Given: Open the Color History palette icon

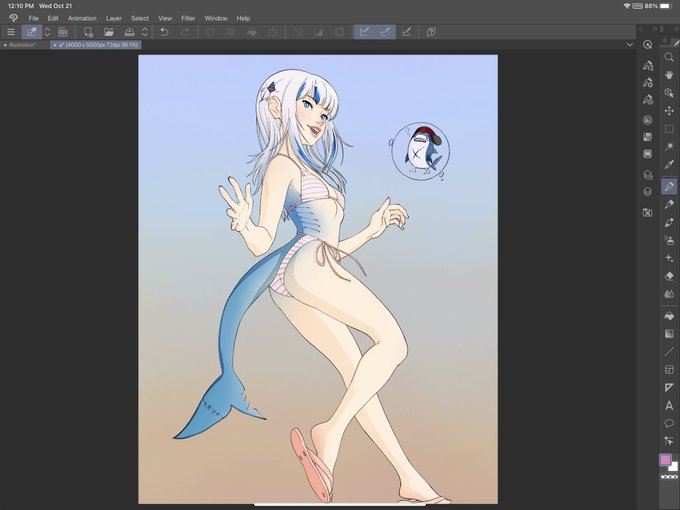Looking at the screenshot, I should coord(647,154).
